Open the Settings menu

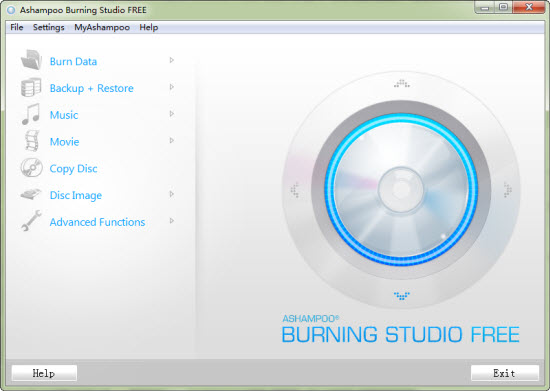[48, 27]
